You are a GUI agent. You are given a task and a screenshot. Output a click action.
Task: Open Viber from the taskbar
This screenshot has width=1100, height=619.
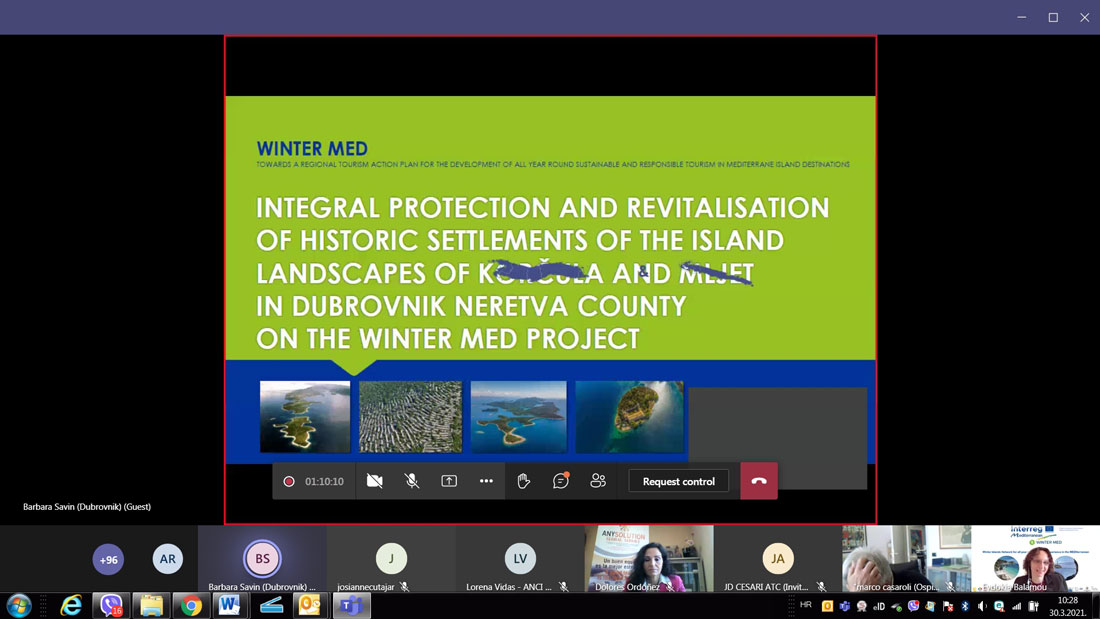tap(111, 605)
